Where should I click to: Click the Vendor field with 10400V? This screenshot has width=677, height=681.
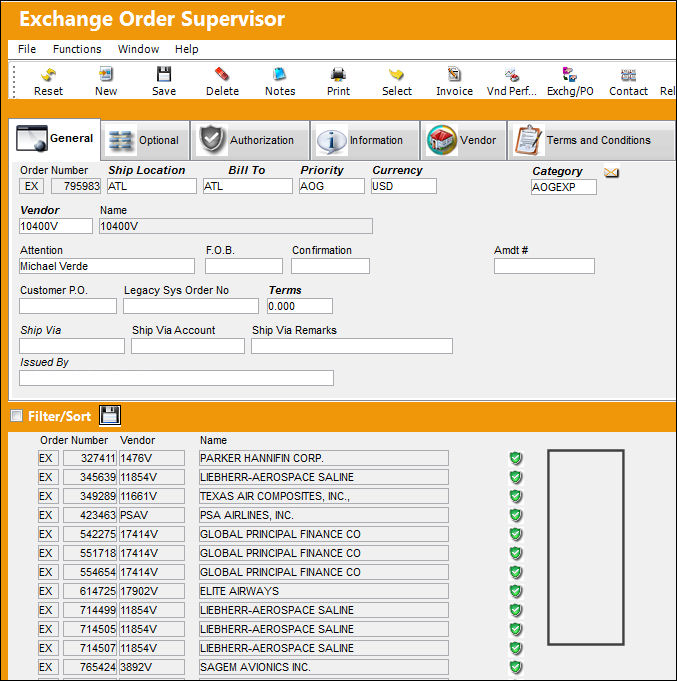click(x=56, y=226)
